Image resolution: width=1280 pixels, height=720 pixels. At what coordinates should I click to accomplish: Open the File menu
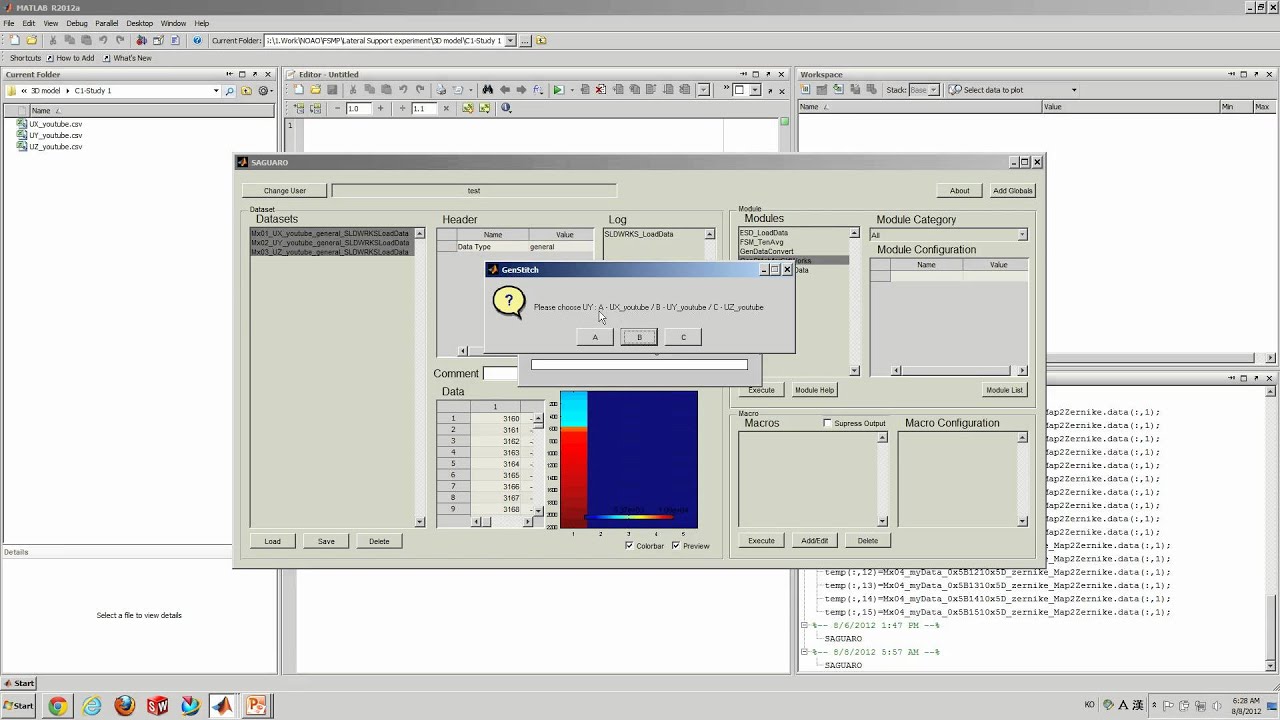tap(9, 23)
